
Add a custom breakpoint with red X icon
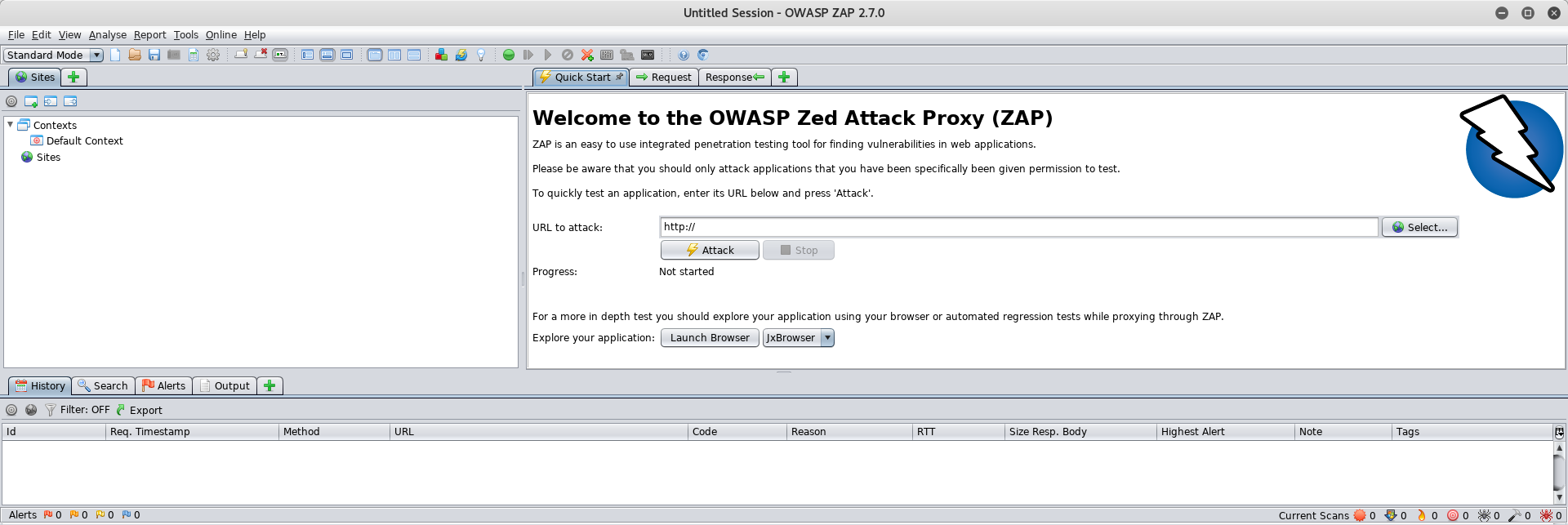click(x=587, y=55)
